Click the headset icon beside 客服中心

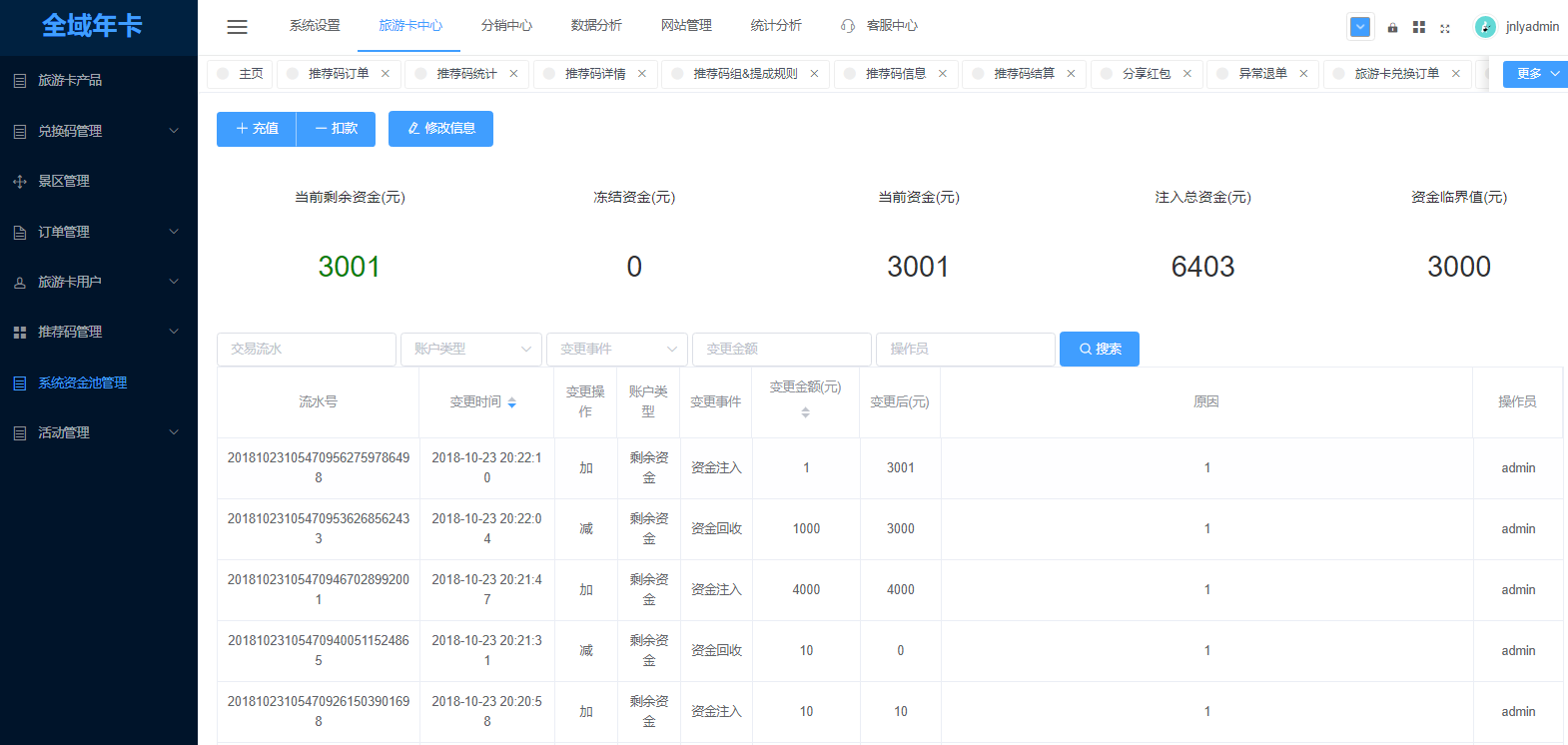pos(848,26)
